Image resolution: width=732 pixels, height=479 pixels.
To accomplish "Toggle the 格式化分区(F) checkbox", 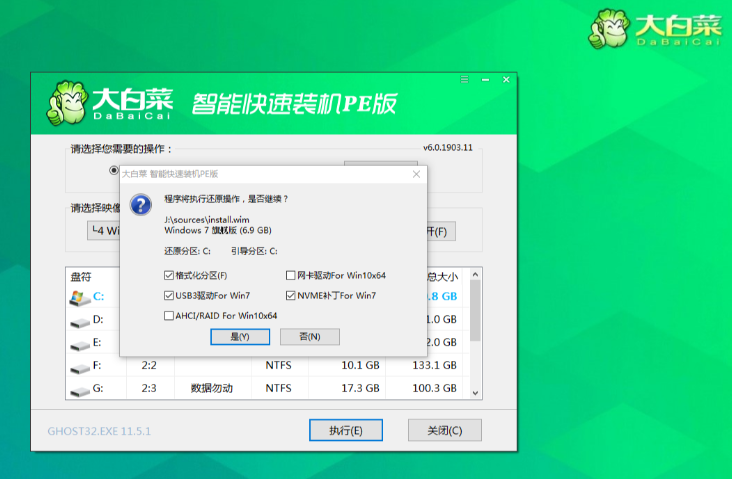I will (169, 275).
